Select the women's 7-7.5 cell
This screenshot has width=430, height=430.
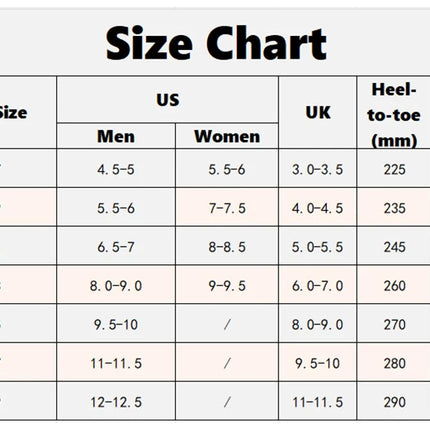(227, 208)
